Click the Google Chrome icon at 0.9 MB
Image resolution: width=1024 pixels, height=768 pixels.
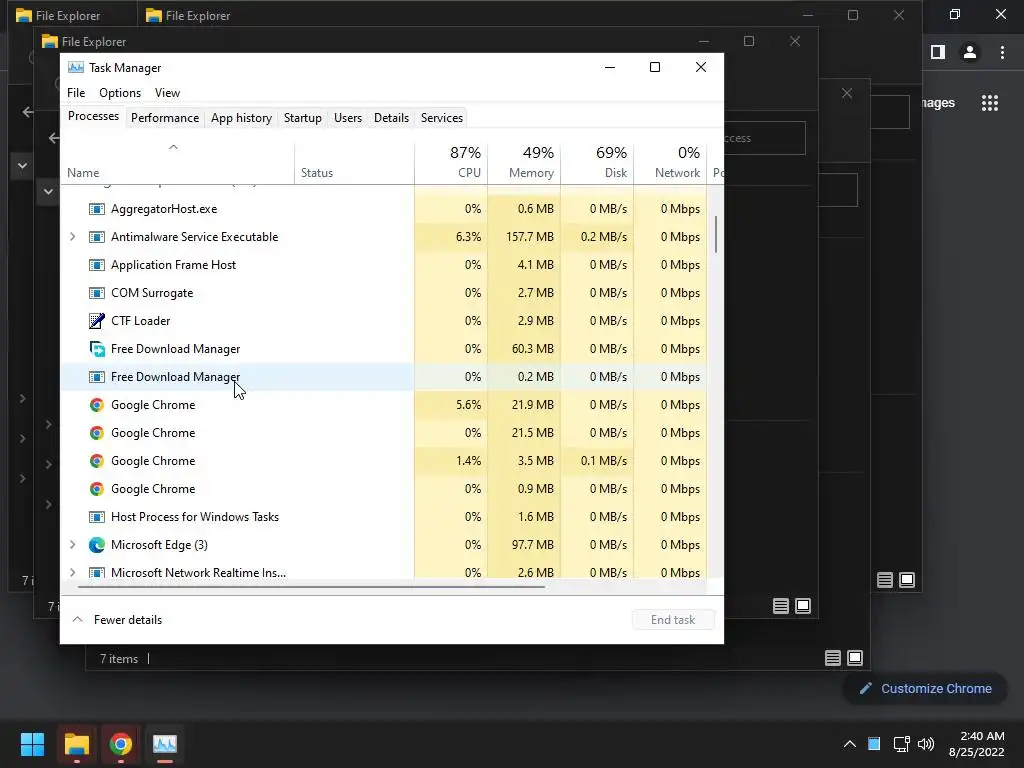97,489
